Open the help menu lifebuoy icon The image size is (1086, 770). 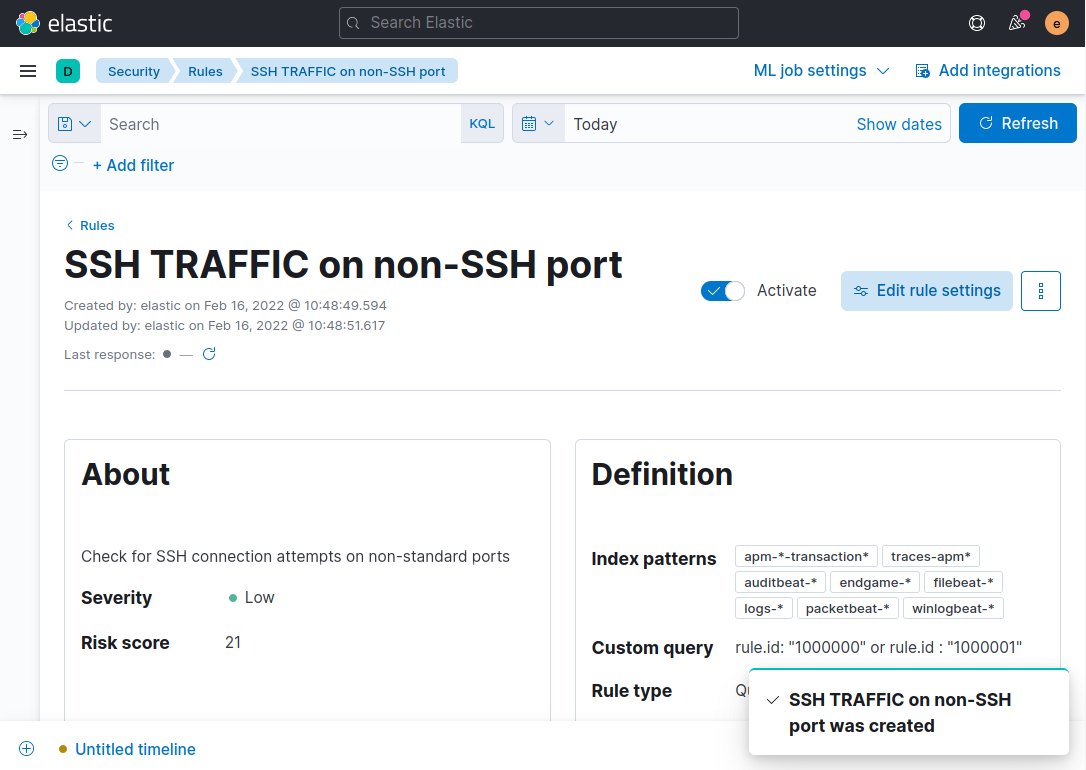[x=977, y=23]
